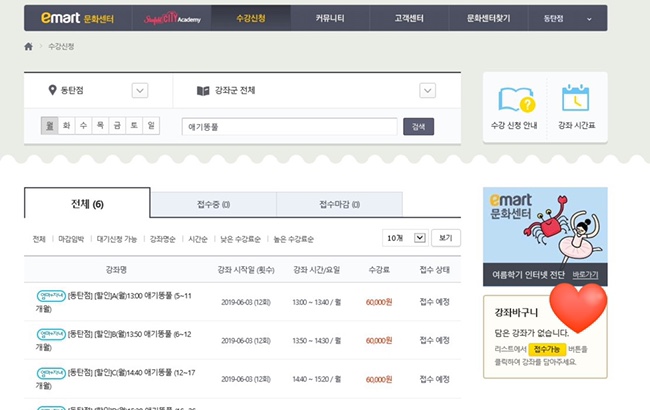Click 엄마+자녀 badge on 13:50 애기똥풀 row
Viewport: 650px width, 410px height.
(x=51, y=334)
